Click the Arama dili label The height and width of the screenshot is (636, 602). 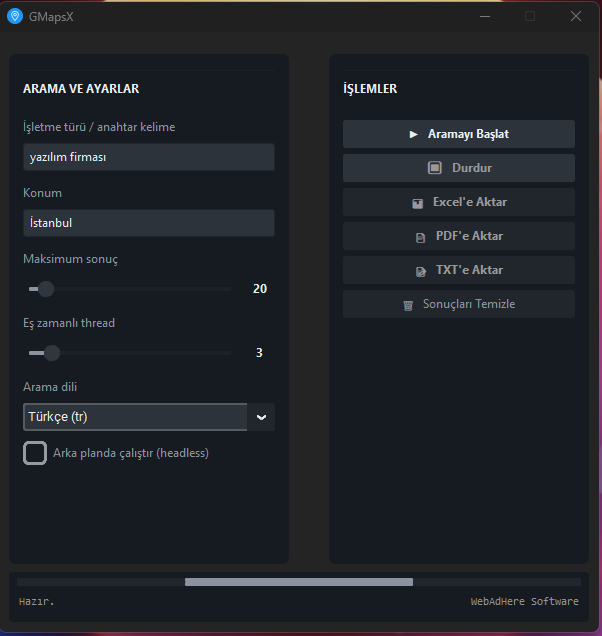(50, 387)
